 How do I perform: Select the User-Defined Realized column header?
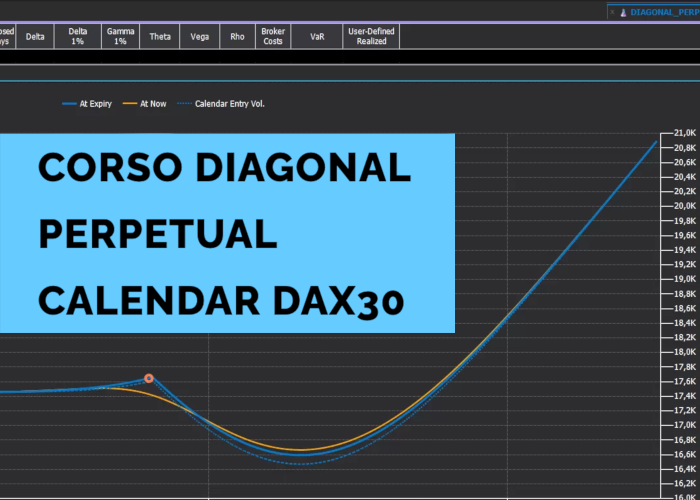[x=371, y=37]
